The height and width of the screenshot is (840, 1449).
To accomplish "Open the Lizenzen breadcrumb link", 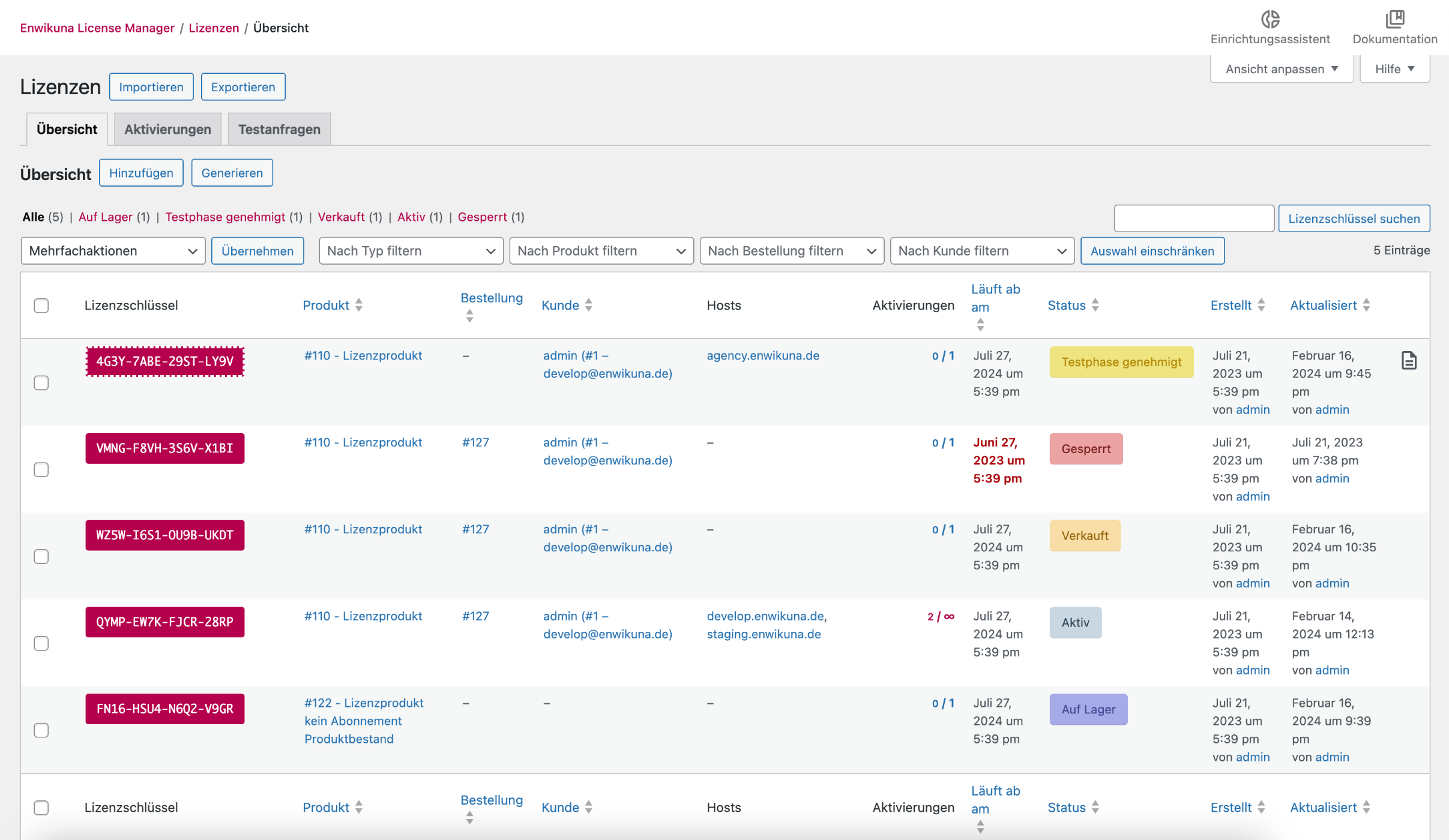I will point(214,28).
